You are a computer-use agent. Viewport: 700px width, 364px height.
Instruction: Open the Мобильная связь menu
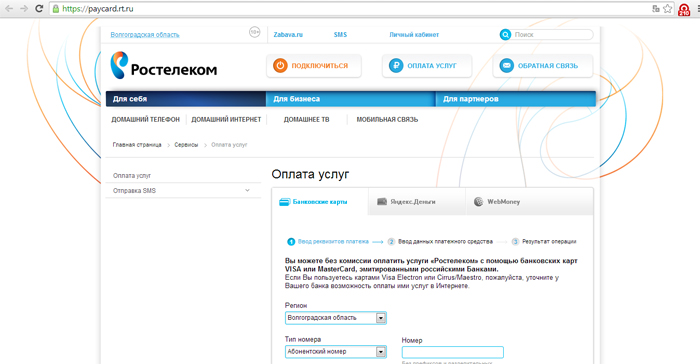(387, 120)
